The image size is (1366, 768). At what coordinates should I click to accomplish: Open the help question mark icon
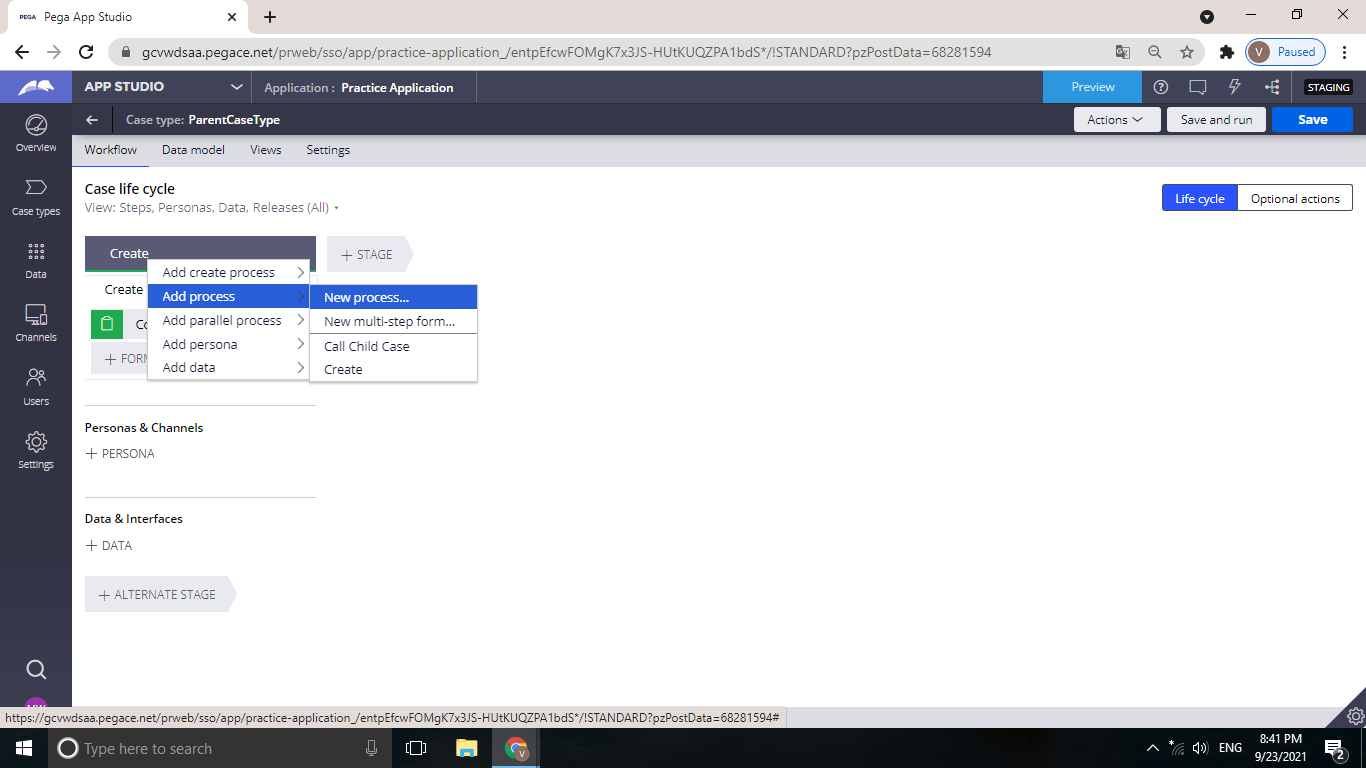point(1161,87)
